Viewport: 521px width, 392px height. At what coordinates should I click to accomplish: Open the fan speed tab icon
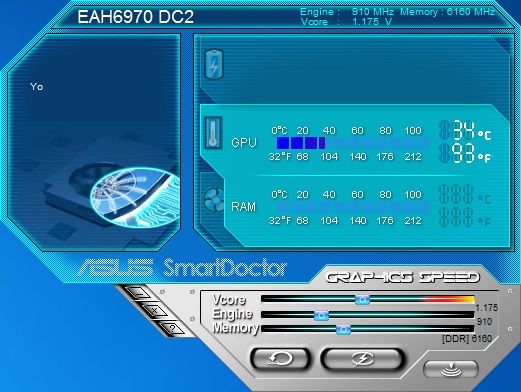(214, 200)
